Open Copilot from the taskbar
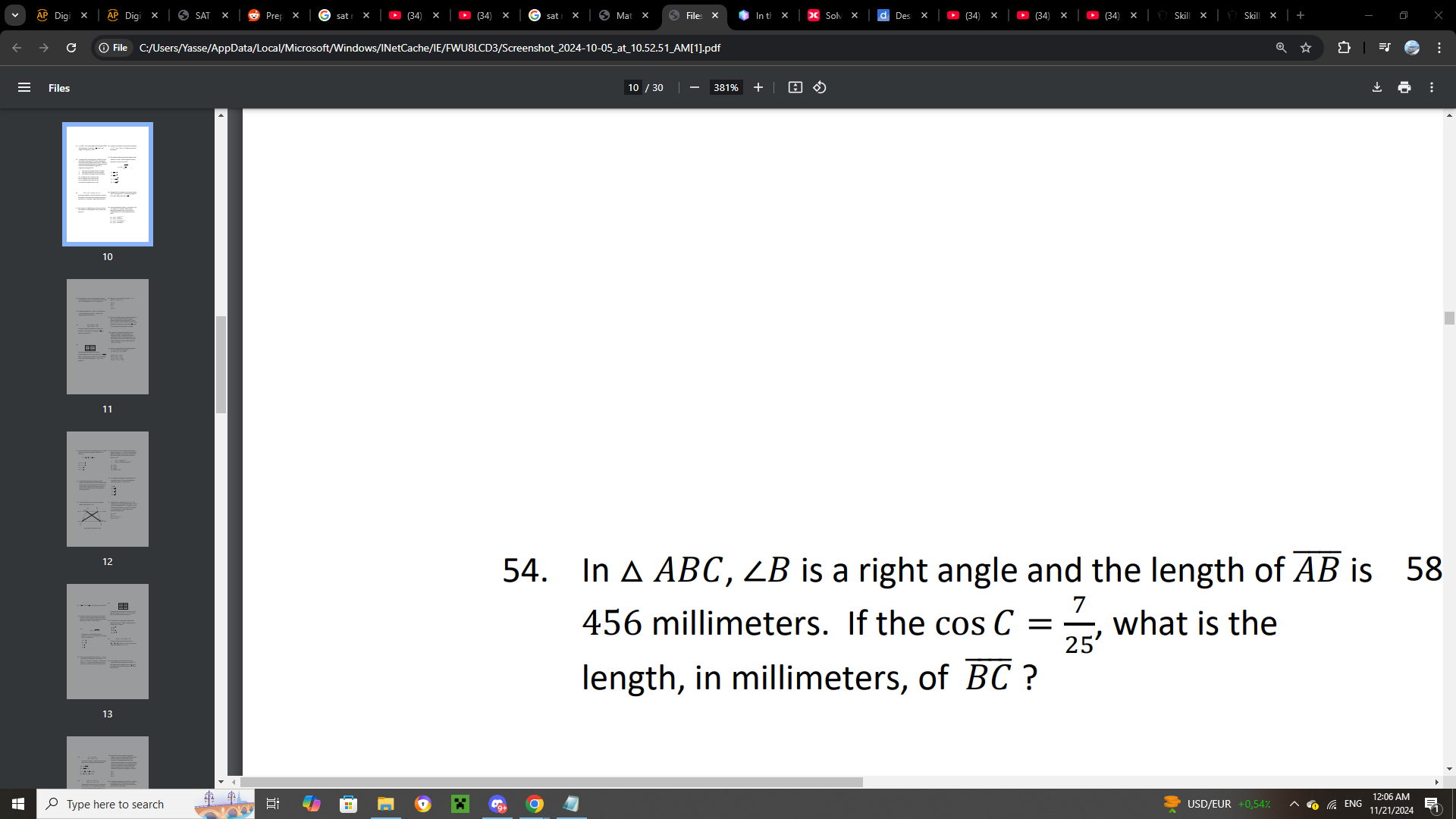The width and height of the screenshot is (1456, 819). (x=311, y=804)
